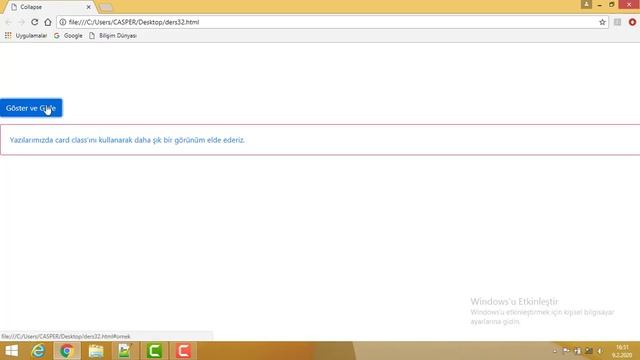Screen dimensions: 640x360
Task: Open a new browser tab
Action: 106,7
